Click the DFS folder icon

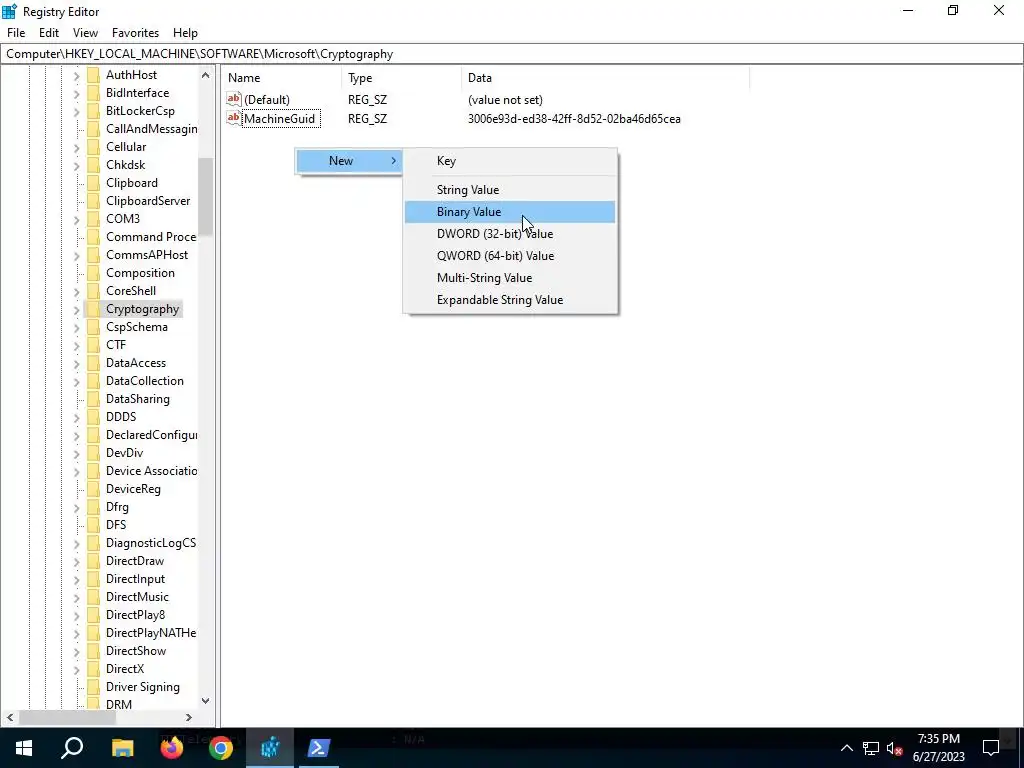tap(93, 524)
